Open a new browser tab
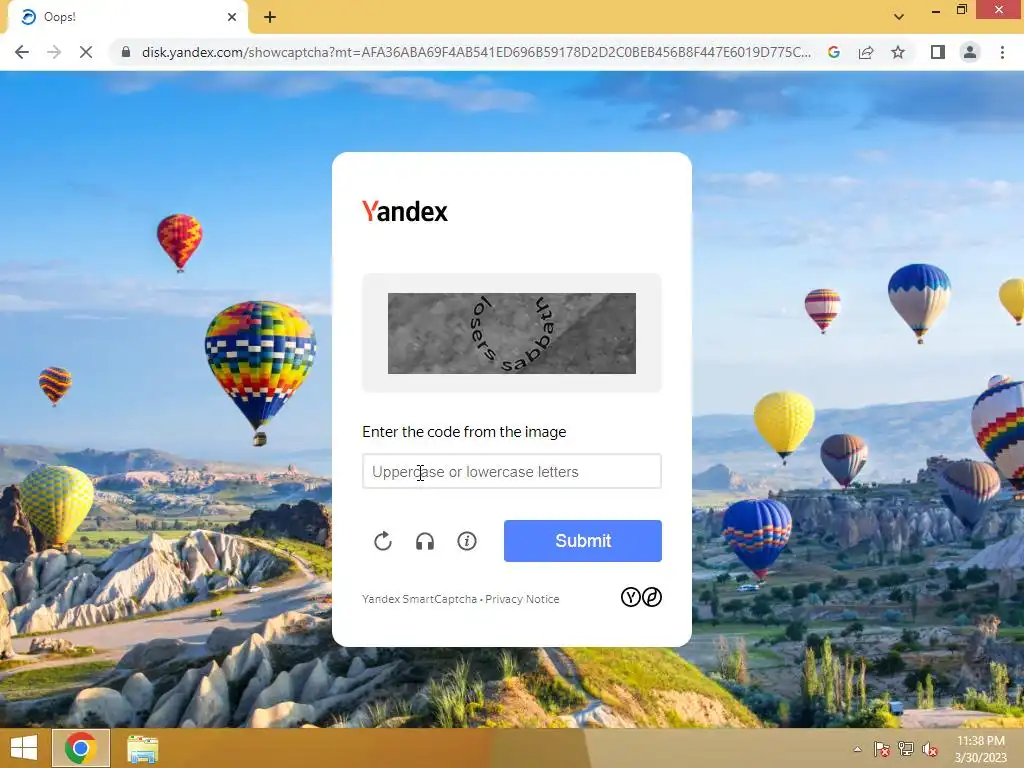 pos(270,17)
